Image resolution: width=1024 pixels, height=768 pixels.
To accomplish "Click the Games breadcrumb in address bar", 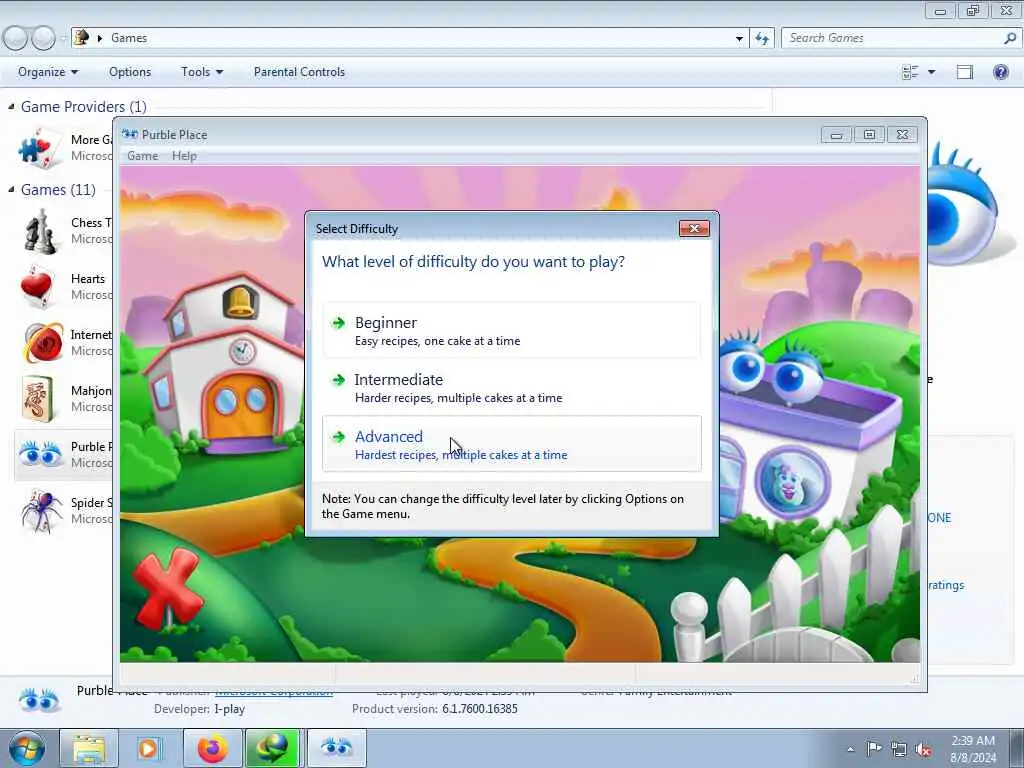I will [129, 38].
